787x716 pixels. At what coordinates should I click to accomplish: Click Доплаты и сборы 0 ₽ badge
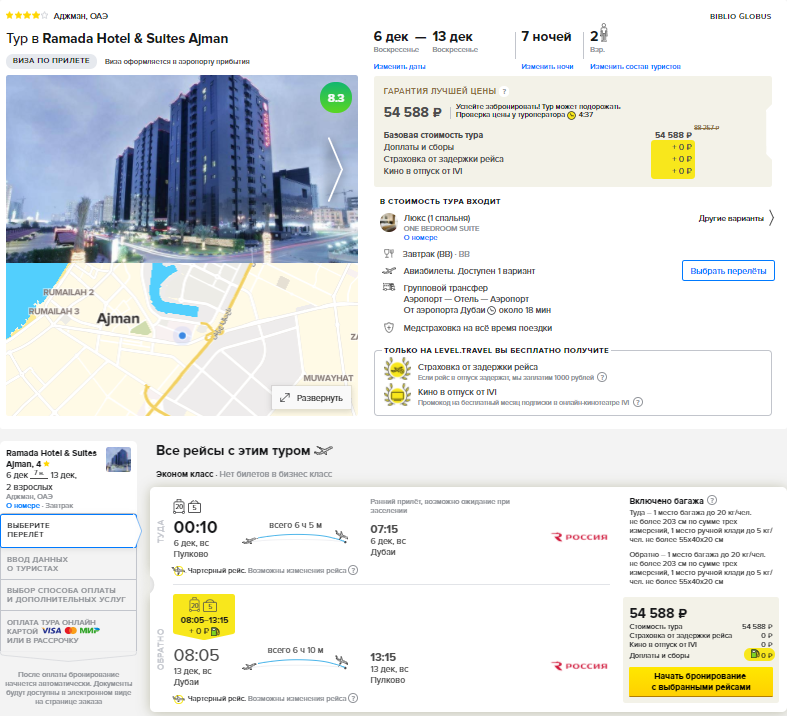tap(761, 655)
